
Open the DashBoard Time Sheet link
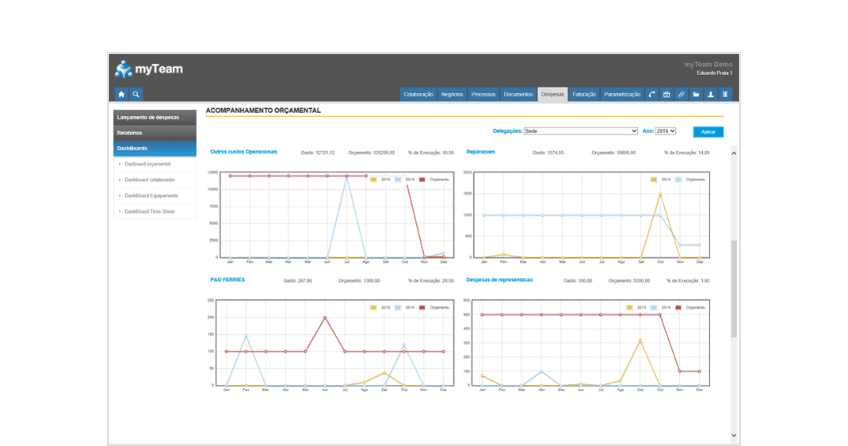150,211
